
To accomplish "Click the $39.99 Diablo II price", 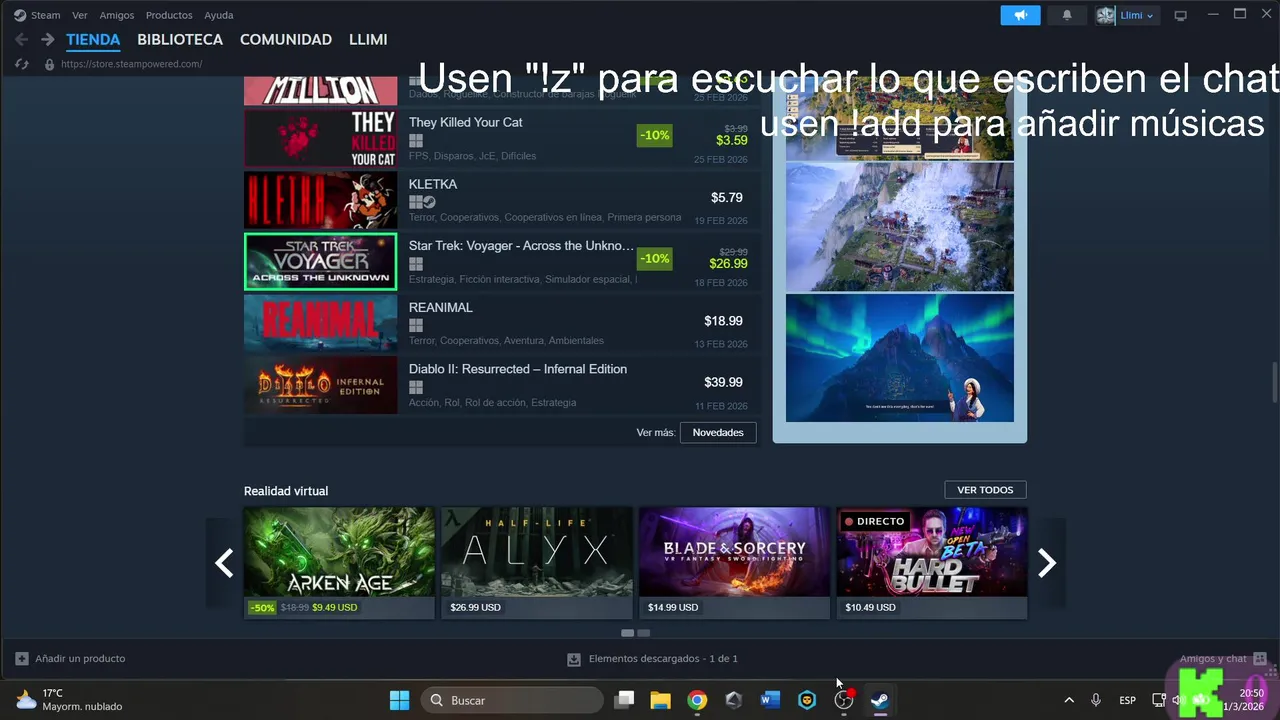I will pos(723,382).
